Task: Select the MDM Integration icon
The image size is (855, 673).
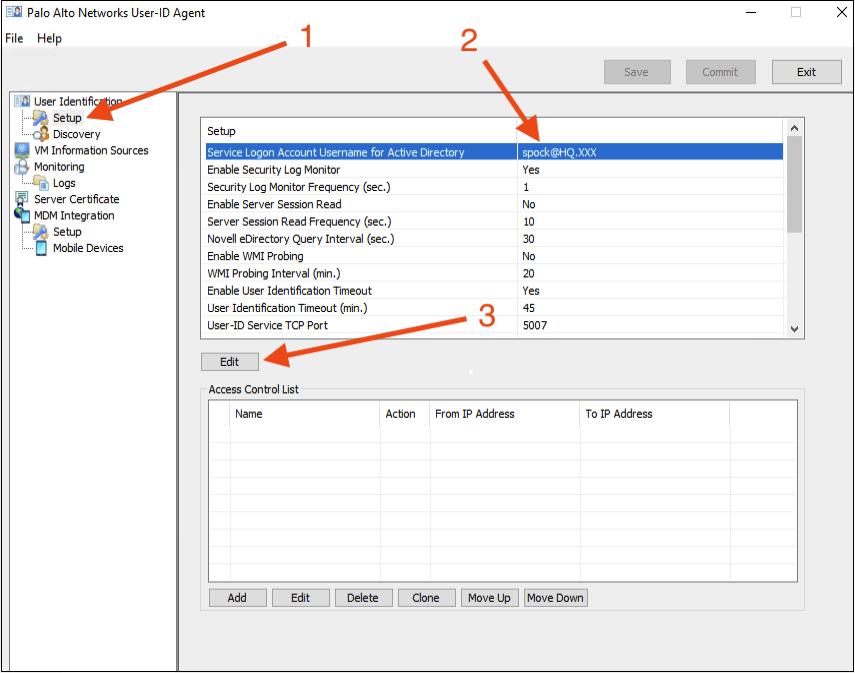Action: pyautogui.click(x=22, y=215)
